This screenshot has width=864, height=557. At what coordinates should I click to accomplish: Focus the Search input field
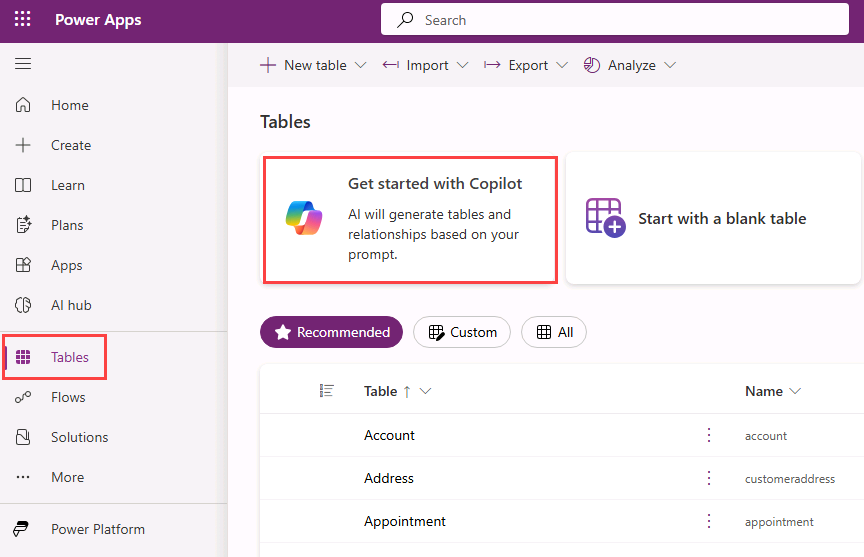tap(614, 19)
